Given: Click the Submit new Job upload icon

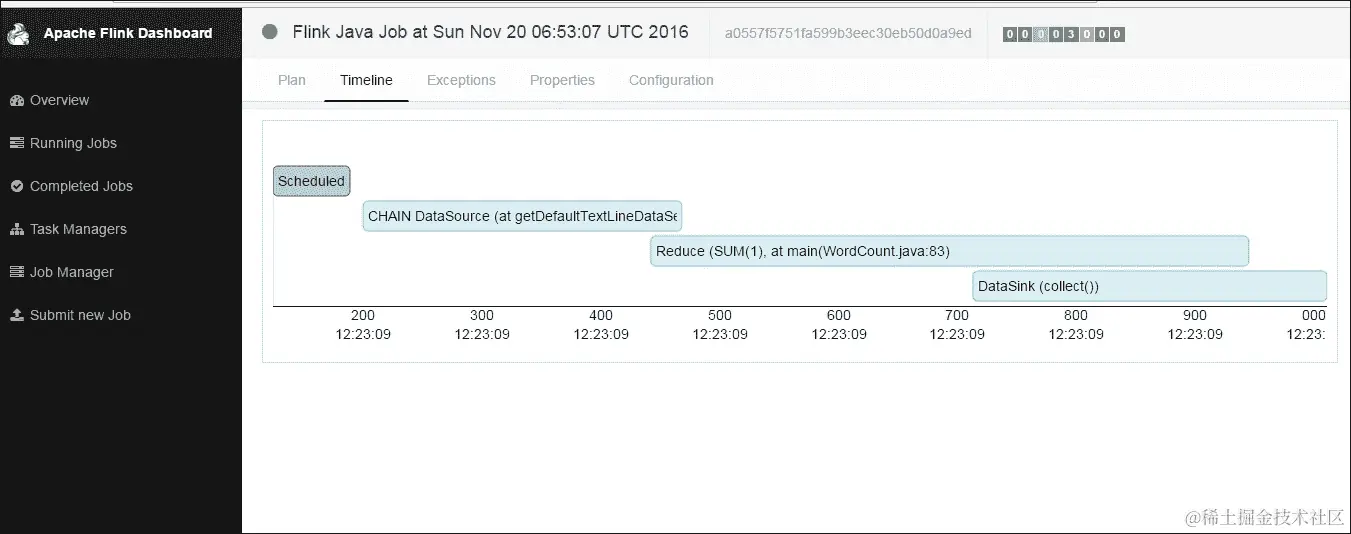Looking at the screenshot, I should (x=16, y=315).
